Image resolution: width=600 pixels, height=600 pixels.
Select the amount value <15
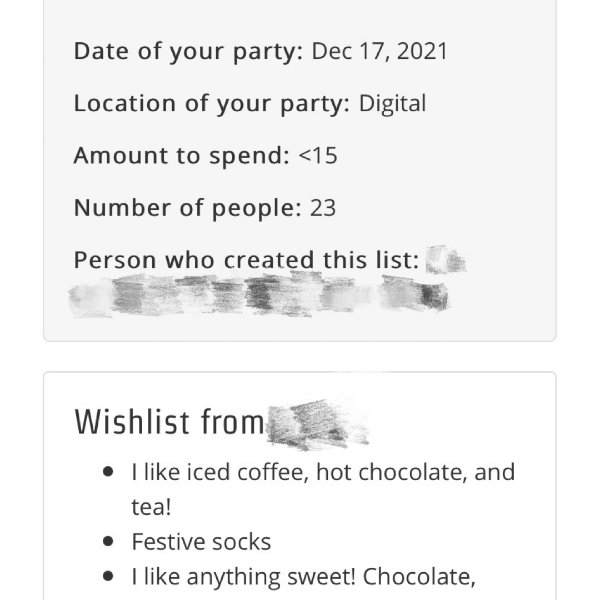click(318, 156)
